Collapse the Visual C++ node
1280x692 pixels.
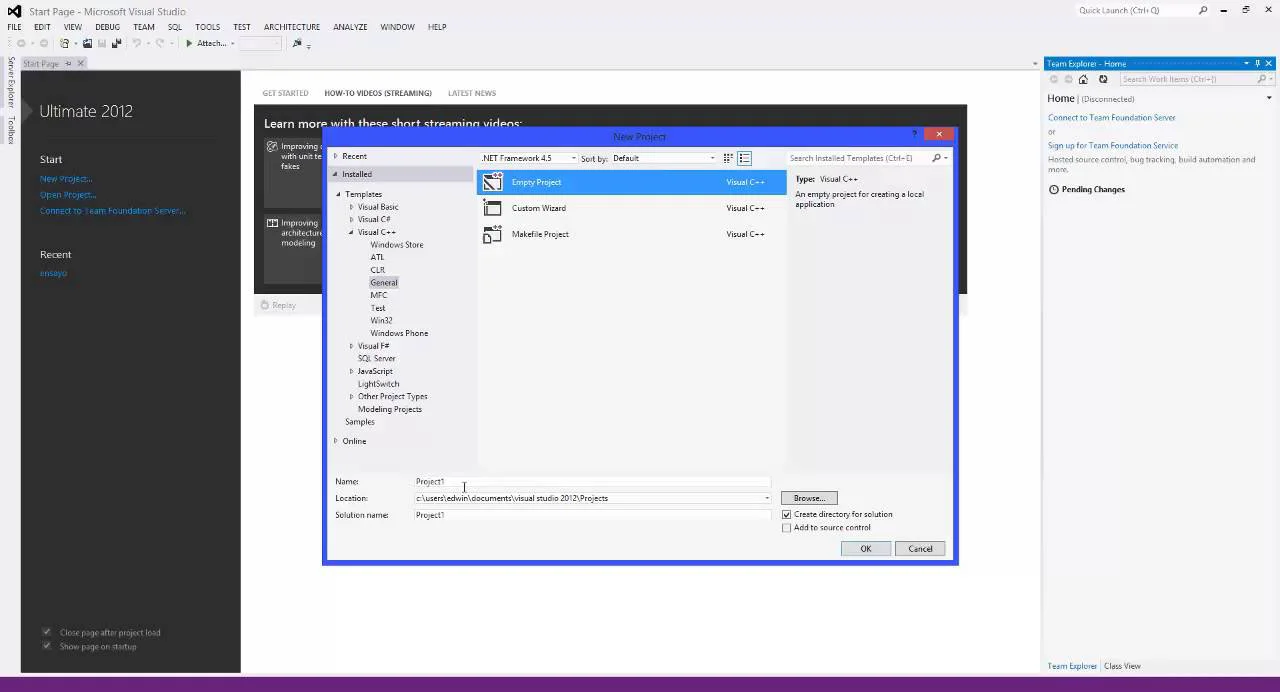tap(351, 232)
